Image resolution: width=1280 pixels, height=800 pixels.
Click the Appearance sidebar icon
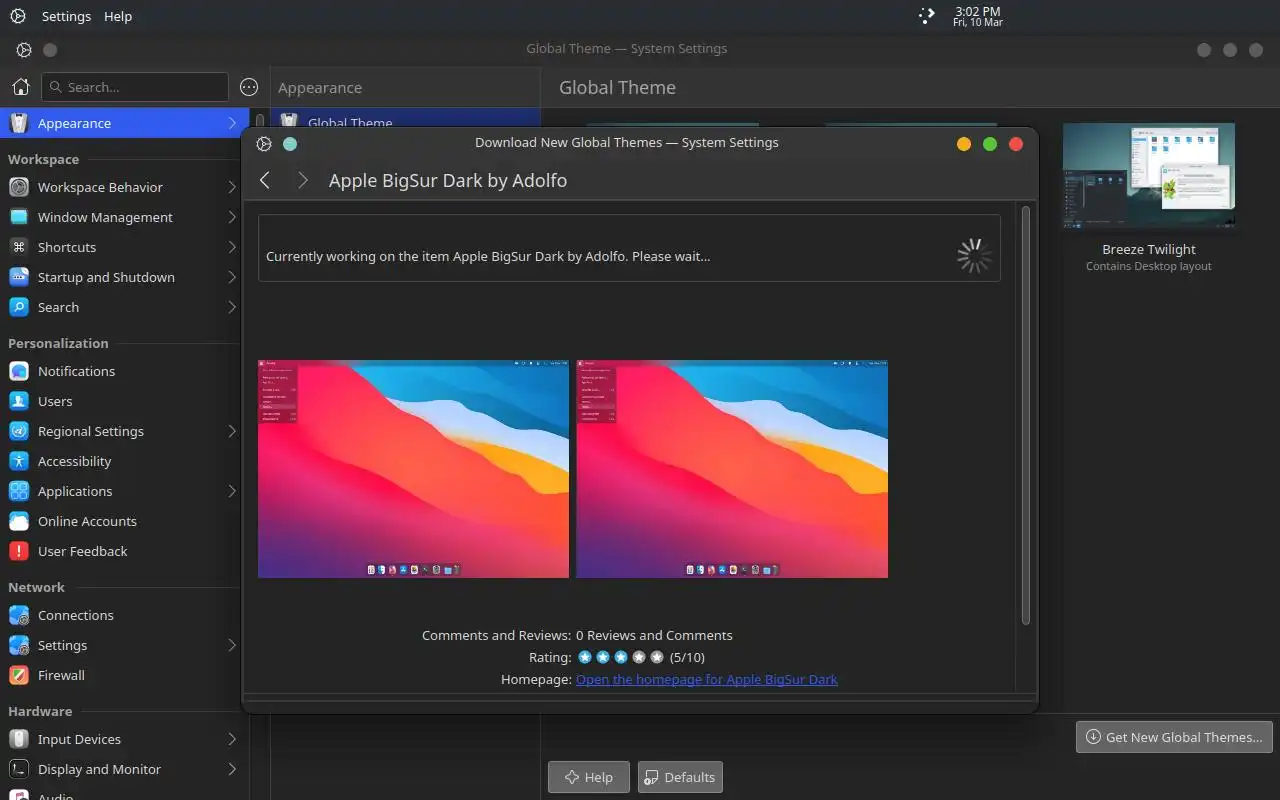tap(19, 123)
